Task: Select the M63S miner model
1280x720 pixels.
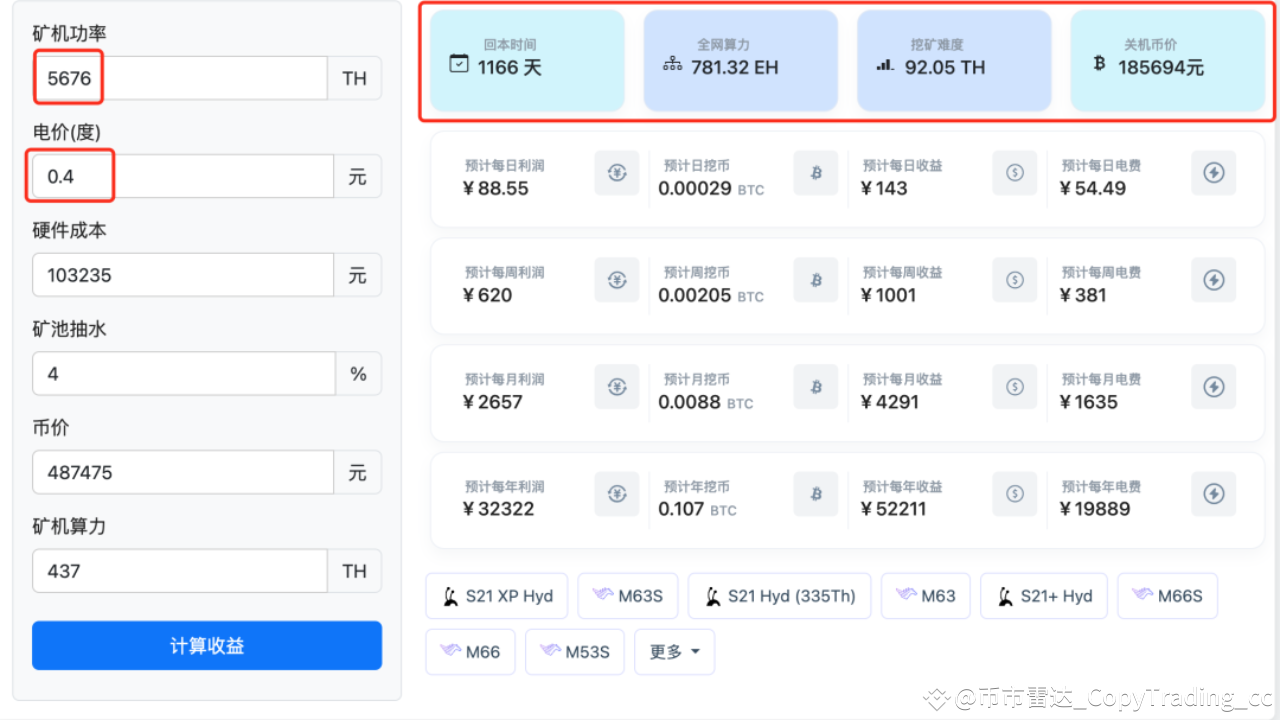Action: [627, 595]
